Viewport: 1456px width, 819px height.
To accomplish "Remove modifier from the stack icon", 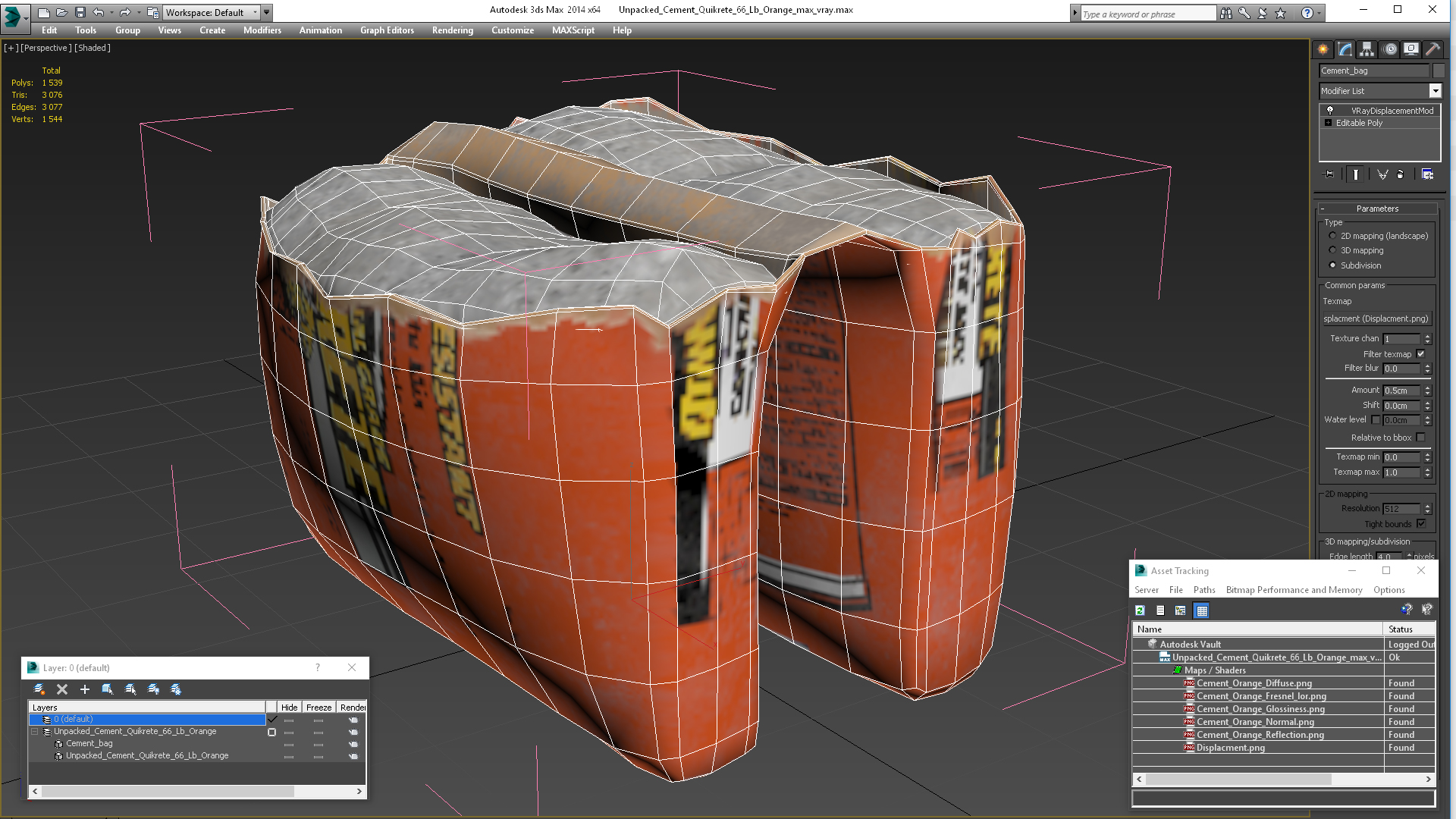I will (1401, 174).
